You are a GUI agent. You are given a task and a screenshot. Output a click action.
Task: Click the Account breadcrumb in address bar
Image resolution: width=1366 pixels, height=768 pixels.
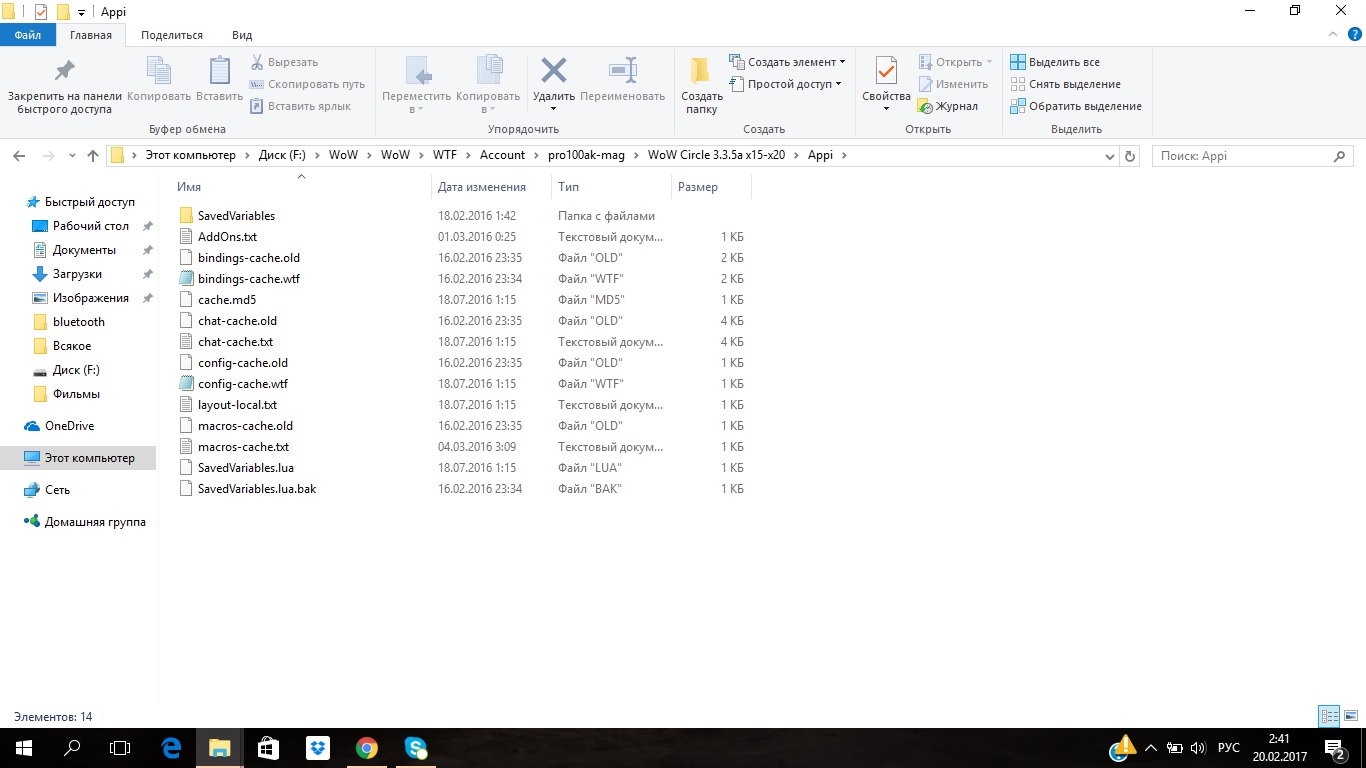[x=502, y=156]
